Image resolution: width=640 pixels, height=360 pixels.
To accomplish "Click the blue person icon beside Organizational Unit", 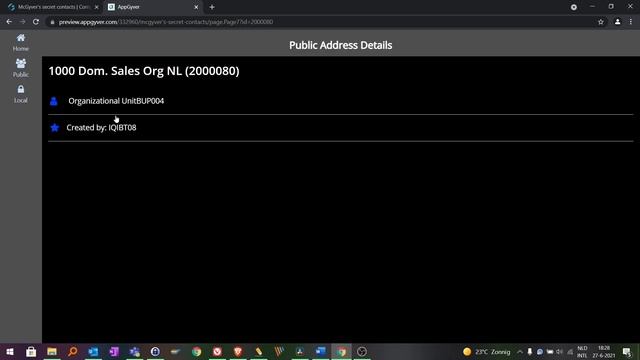I will [53, 101].
